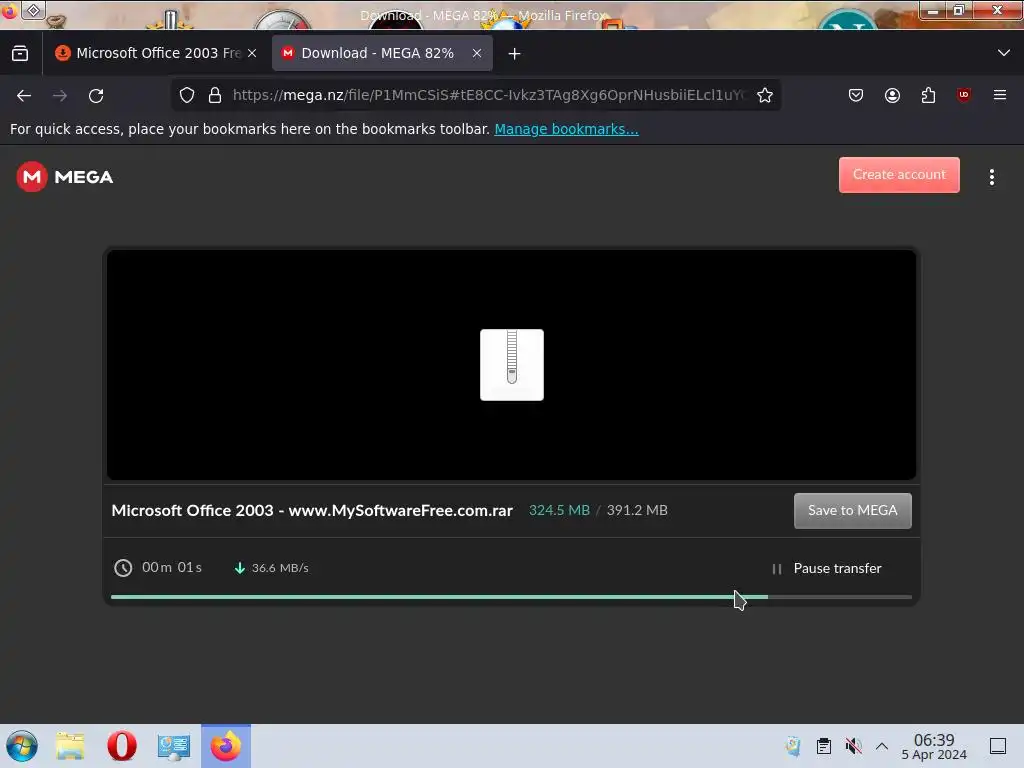Image resolution: width=1024 pixels, height=768 pixels.
Task: Pause the transfer
Action: [x=827, y=568]
